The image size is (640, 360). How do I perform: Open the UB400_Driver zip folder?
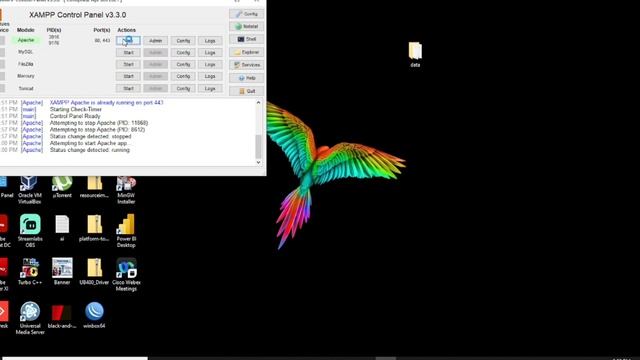94,271
